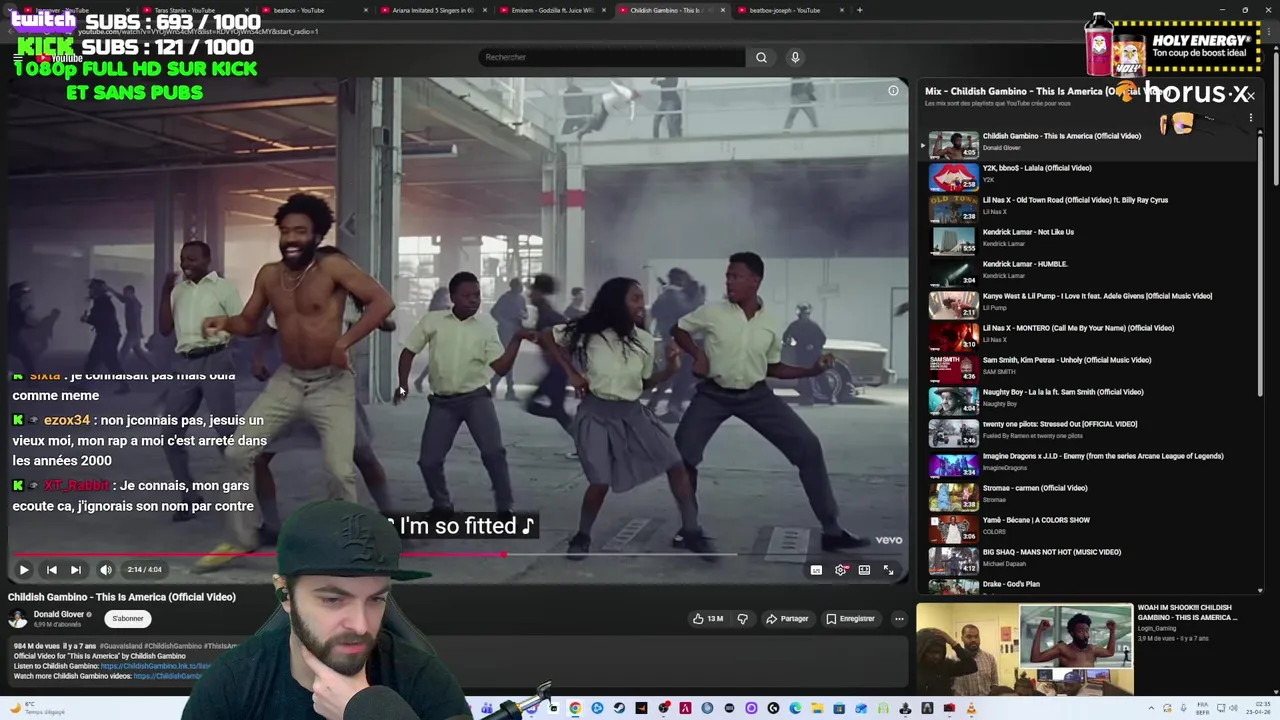Switch to 'Ariana imitated 5 Singers' tab
The width and height of the screenshot is (1280, 720).
click(432, 10)
